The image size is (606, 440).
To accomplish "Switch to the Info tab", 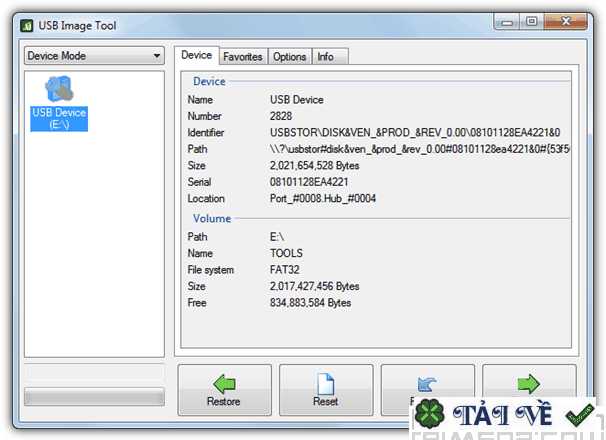I will click(x=330, y=57).
